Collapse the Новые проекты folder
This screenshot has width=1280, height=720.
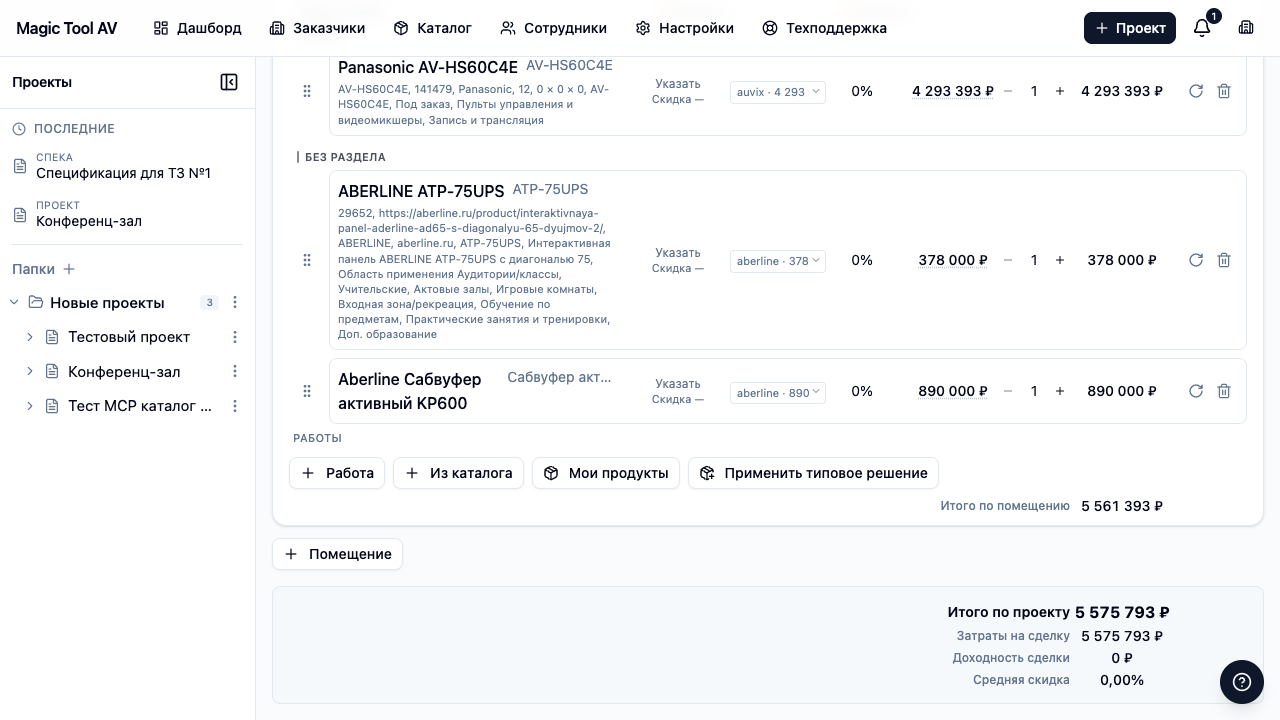pyautogui.click(x=14, y=302)
